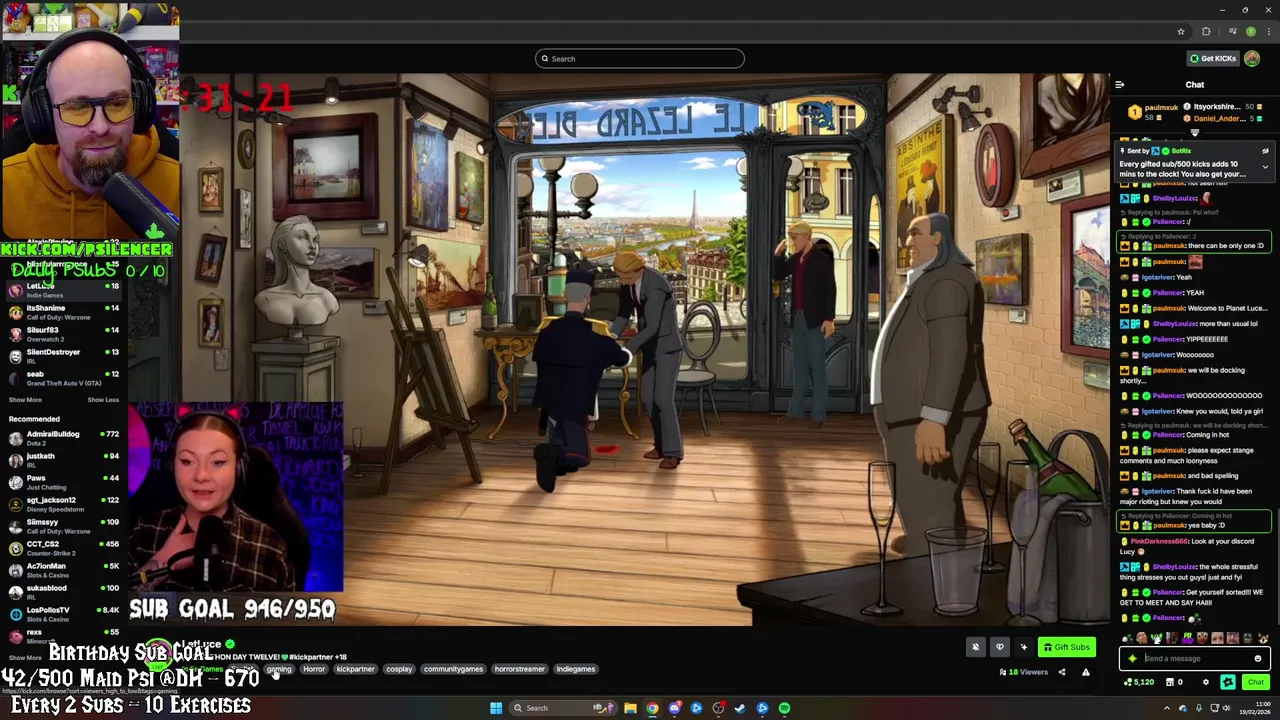Click the first emote in the chat emote row
Screen dimensions: 1280x720
point(1125,638)
